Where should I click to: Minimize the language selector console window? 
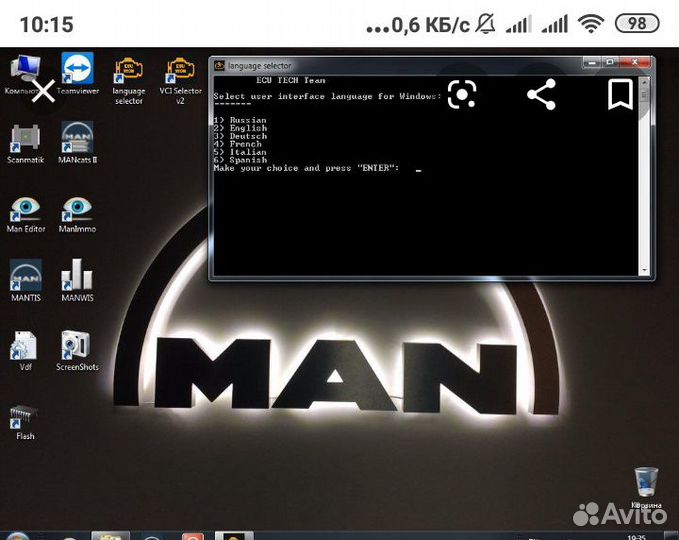point(592,62)
